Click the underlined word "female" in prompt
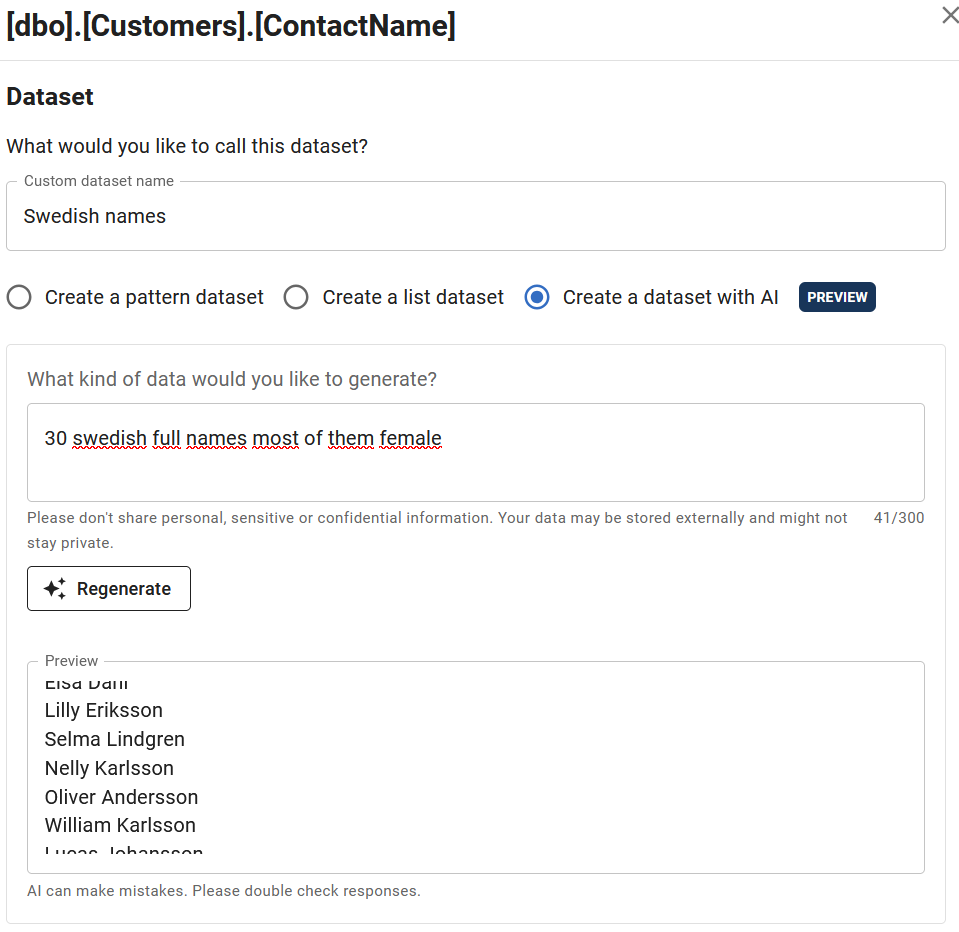Viewport: 959px width, 932px height. (x=410, y=438)
